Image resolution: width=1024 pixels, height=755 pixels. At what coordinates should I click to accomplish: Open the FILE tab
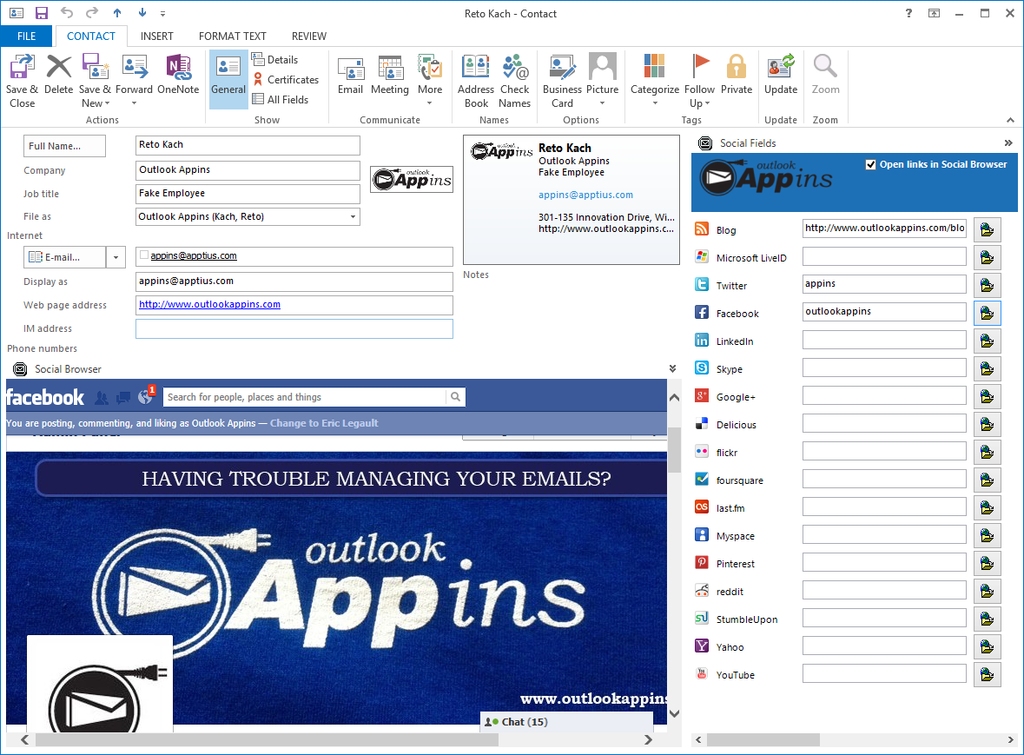coord(26,36)
